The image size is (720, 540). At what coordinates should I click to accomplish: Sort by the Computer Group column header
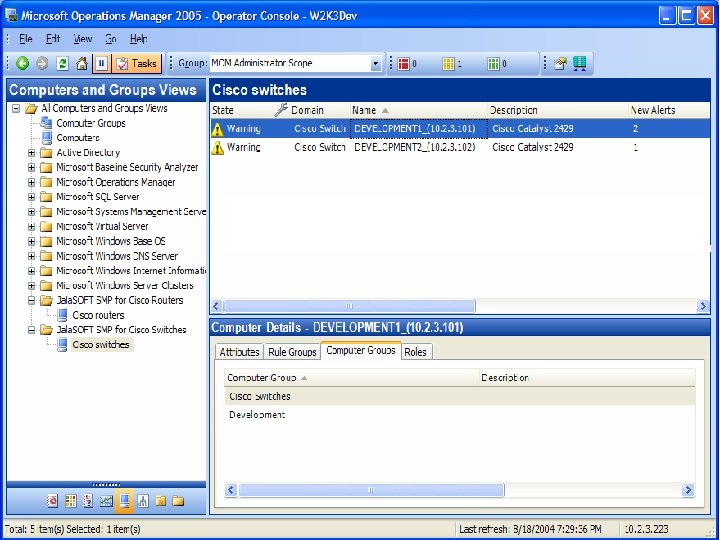pyautogui.click(x=351, y=377)
